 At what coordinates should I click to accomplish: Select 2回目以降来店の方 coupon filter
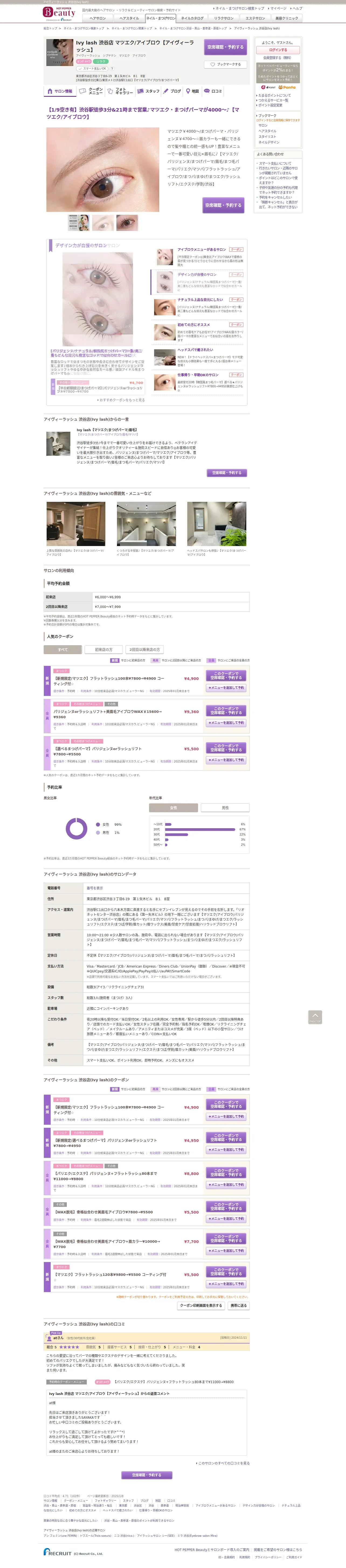click(144, 650)
